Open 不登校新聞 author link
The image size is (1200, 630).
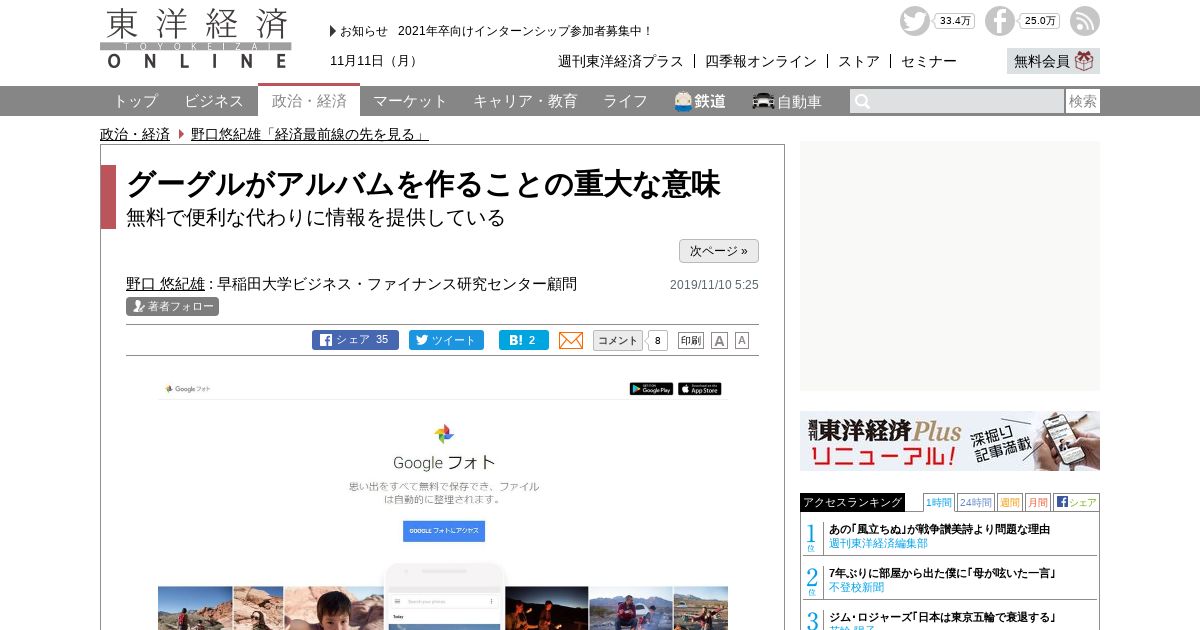click(857, 587)
